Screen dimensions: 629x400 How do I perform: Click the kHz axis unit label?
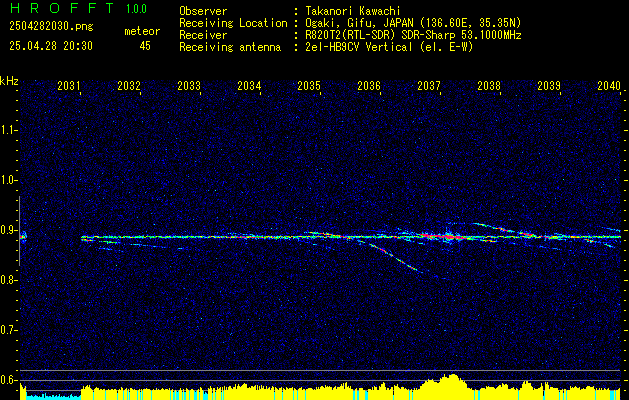(x=9, y=81)
